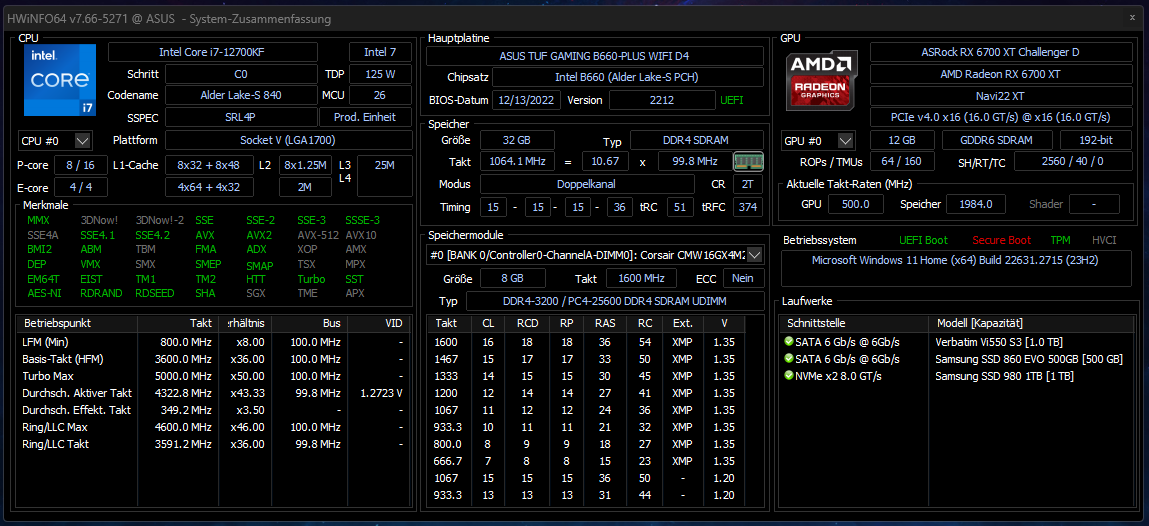Click the Alder Lake-S 840 codename field

(240, 95)
